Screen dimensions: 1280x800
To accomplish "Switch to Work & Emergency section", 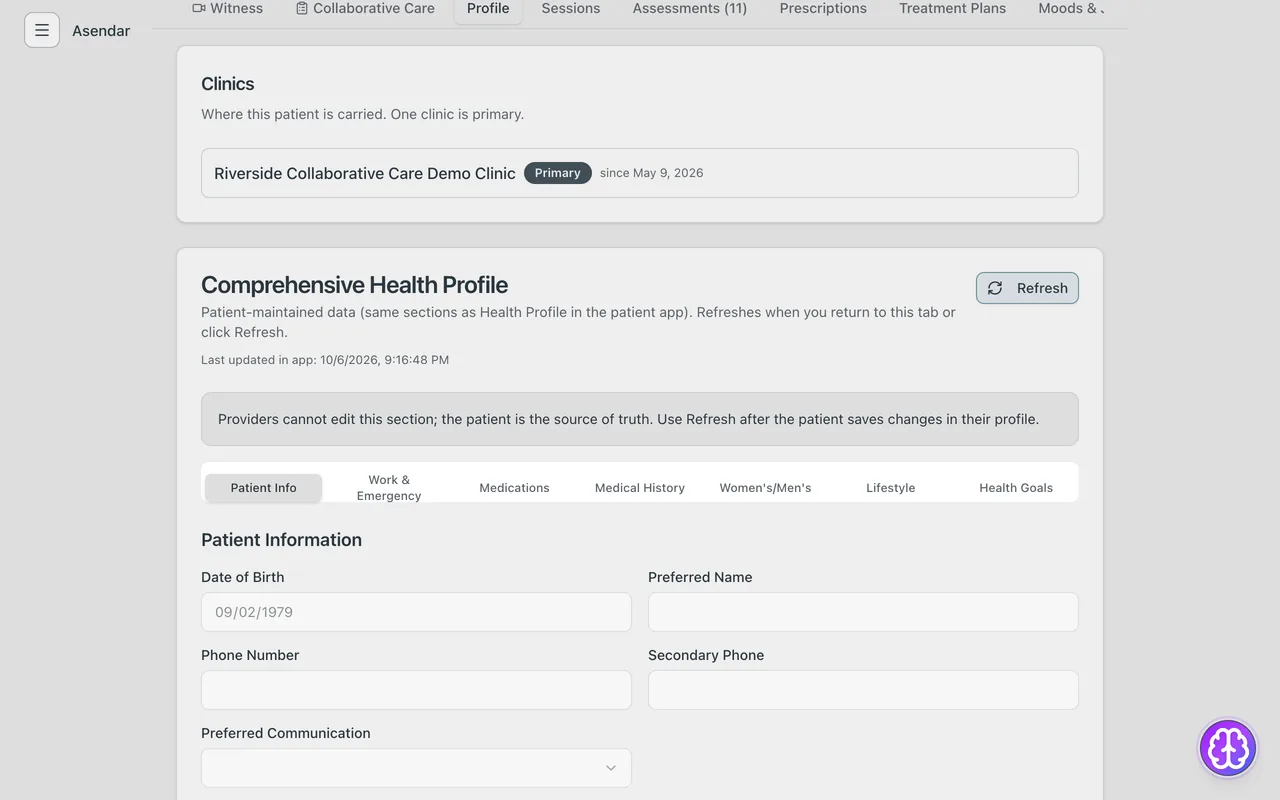I will coord(389,488).
